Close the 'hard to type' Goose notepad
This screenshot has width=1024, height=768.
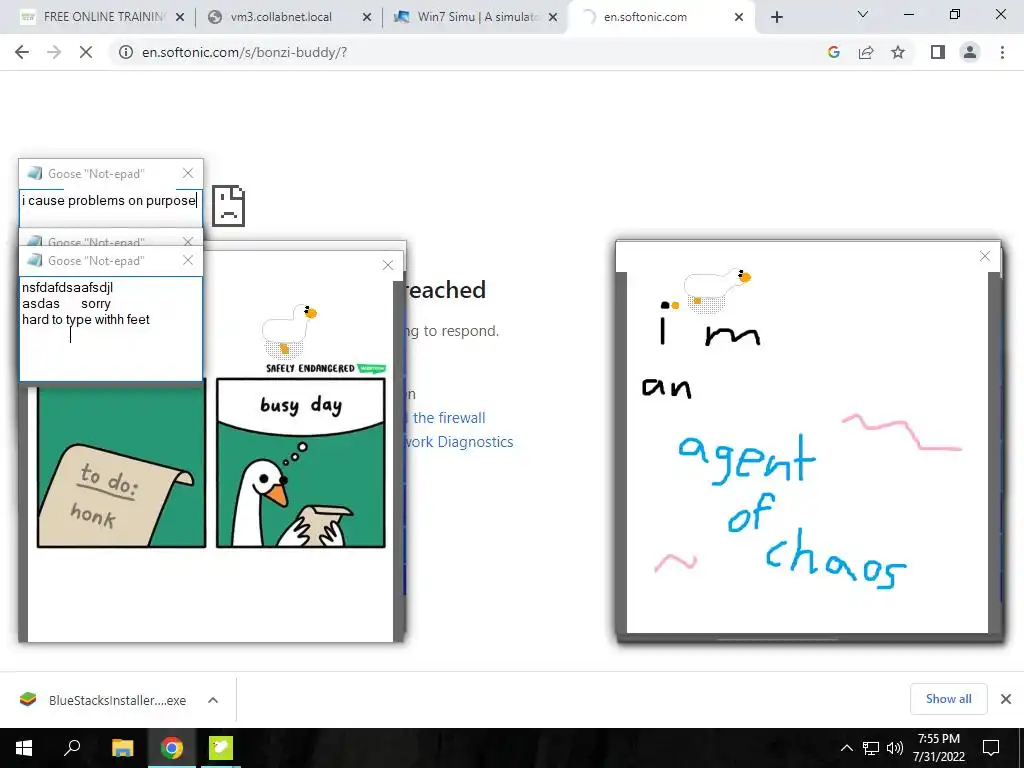click(x=188, y=260)
